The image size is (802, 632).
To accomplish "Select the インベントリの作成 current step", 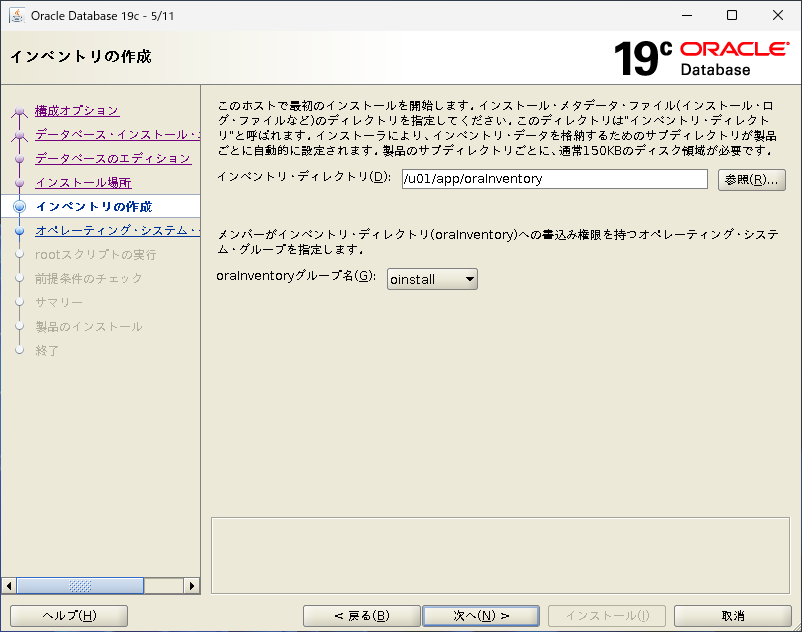I will pyautogui.click(x=94, y=207).
